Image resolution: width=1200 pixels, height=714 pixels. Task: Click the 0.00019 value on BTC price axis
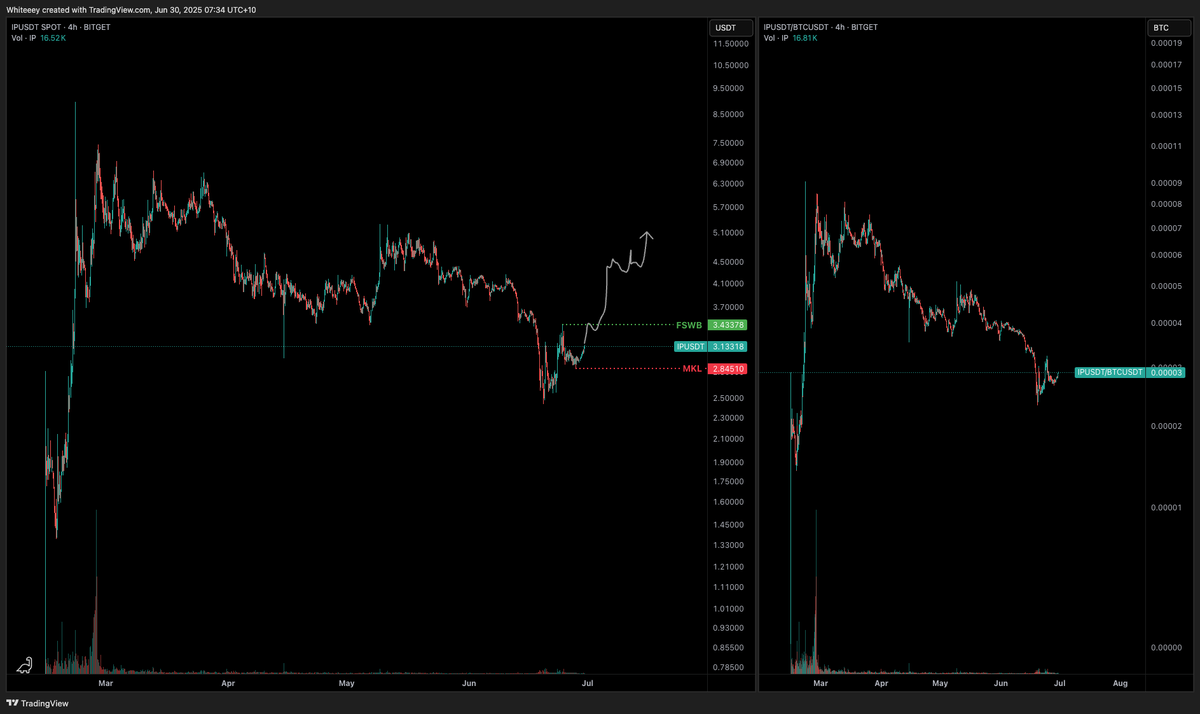pyautogui.click(x=1166, y=44)
